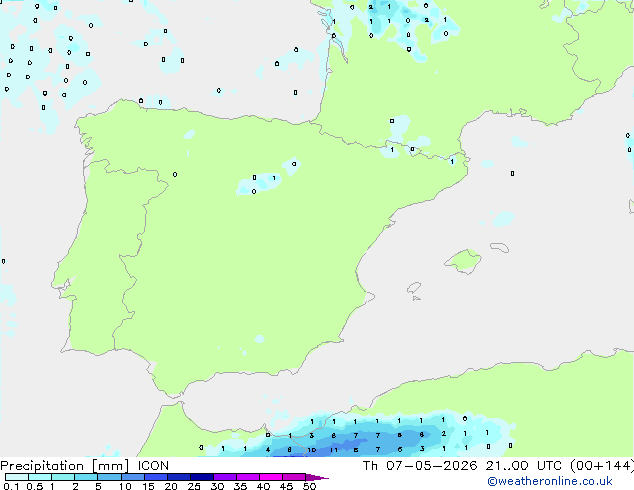The height and width of the screenshot is (490, 634).
Task: Click the 5–10 mm legend swatch
Action: click(109, 477)
